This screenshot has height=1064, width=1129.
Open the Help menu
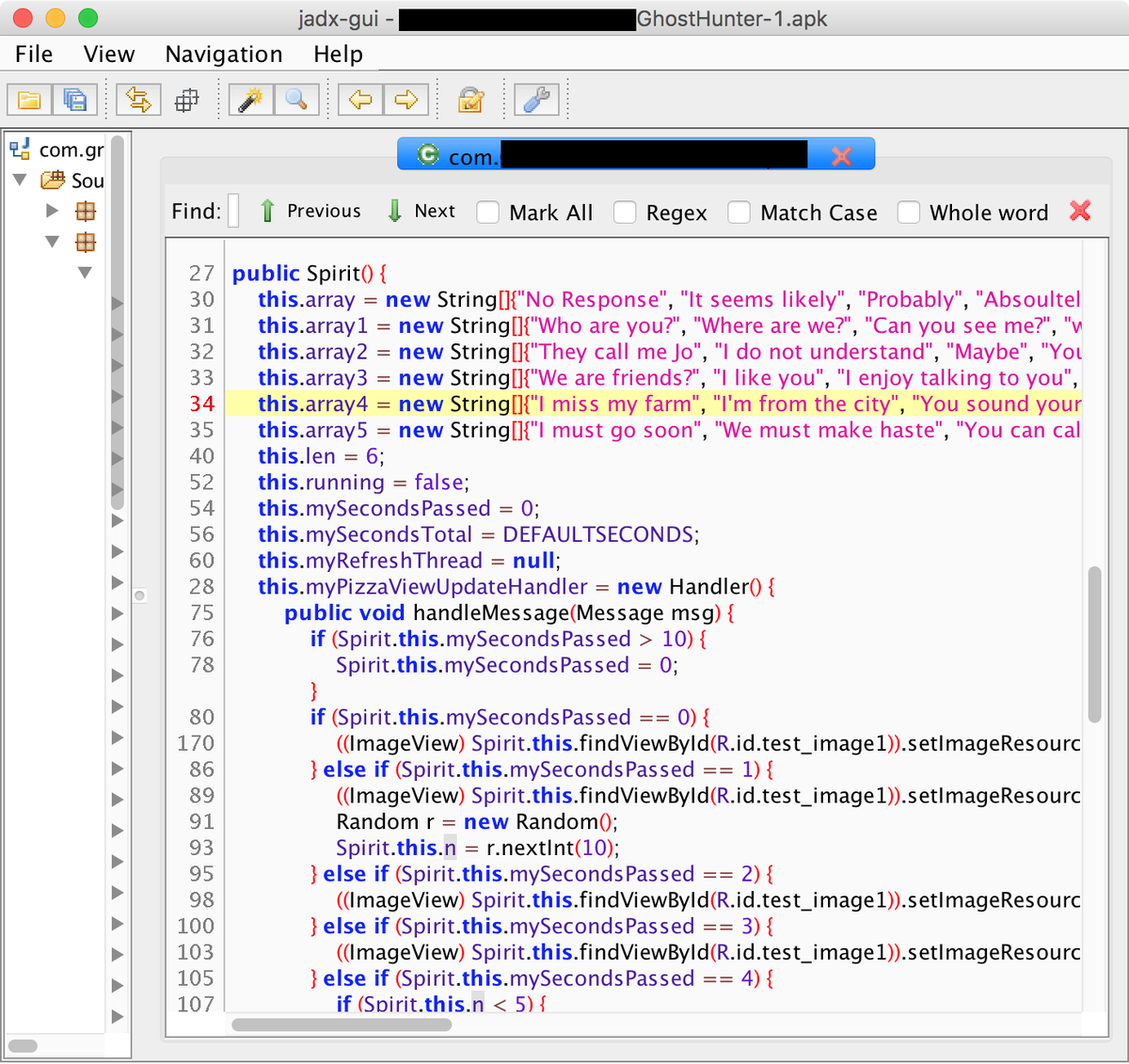[339, 55]
